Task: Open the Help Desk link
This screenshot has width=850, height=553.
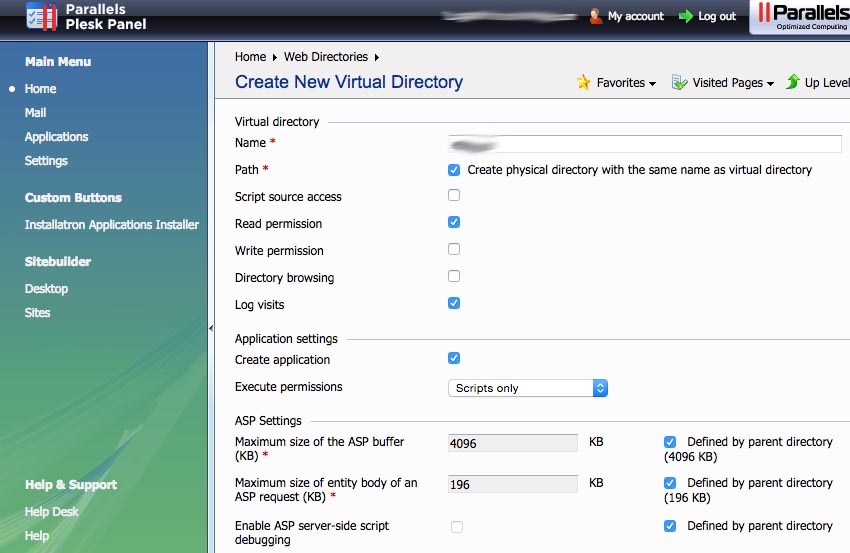Action: click(51, 511)
